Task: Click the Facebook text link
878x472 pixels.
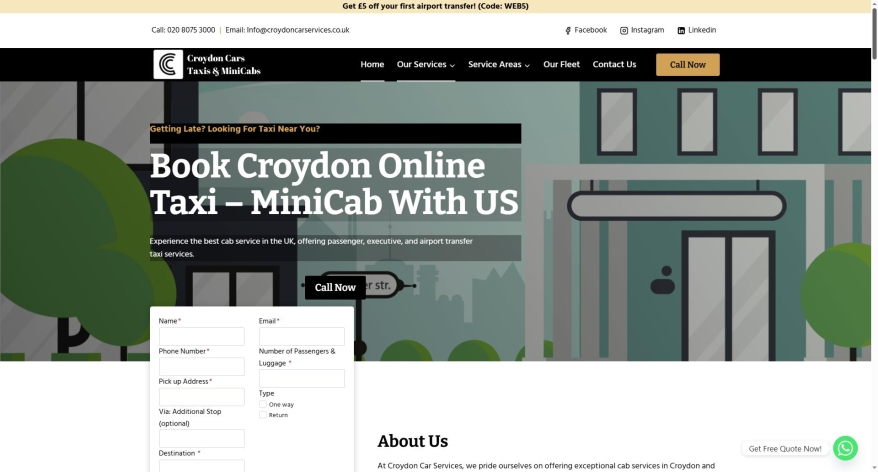Action: point(591,30)
